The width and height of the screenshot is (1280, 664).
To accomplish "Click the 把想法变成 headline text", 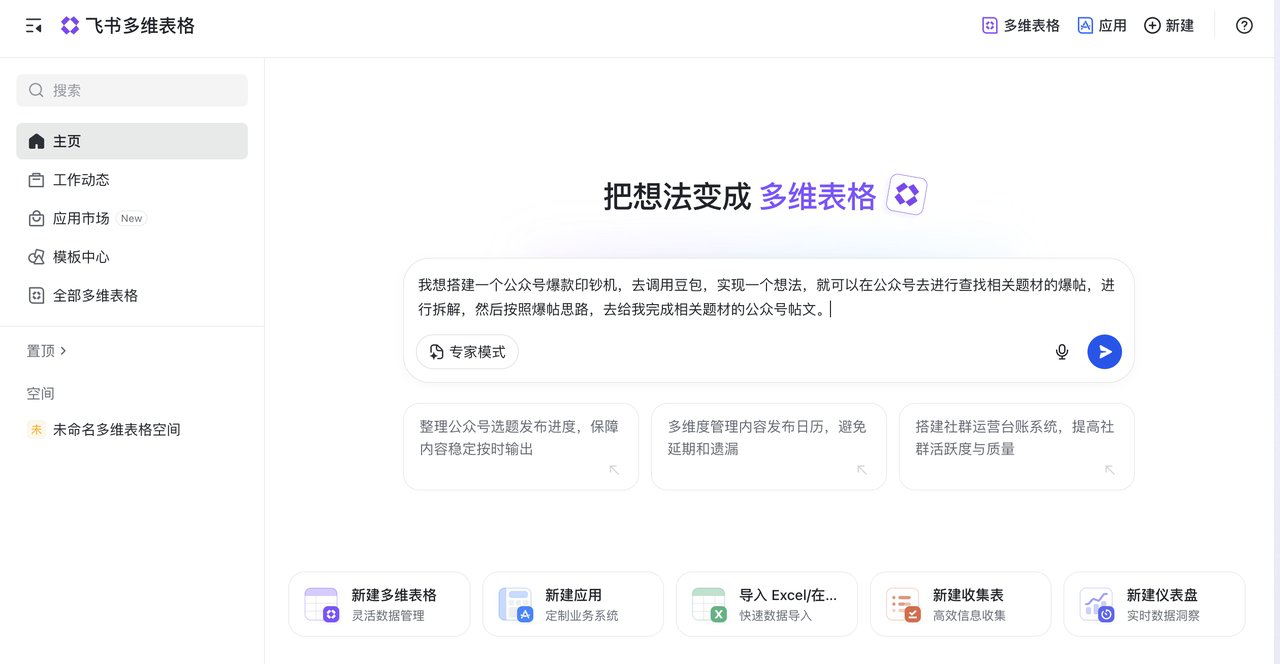I will click(x=677, y=196).
